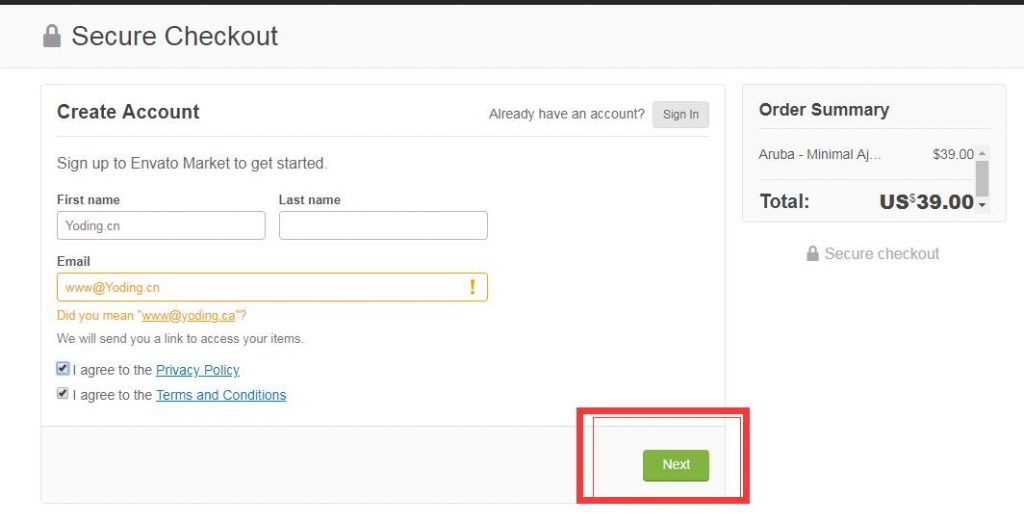Click the small lock icon under Order Summary
1024x524 pixels.
click(813, 254)
